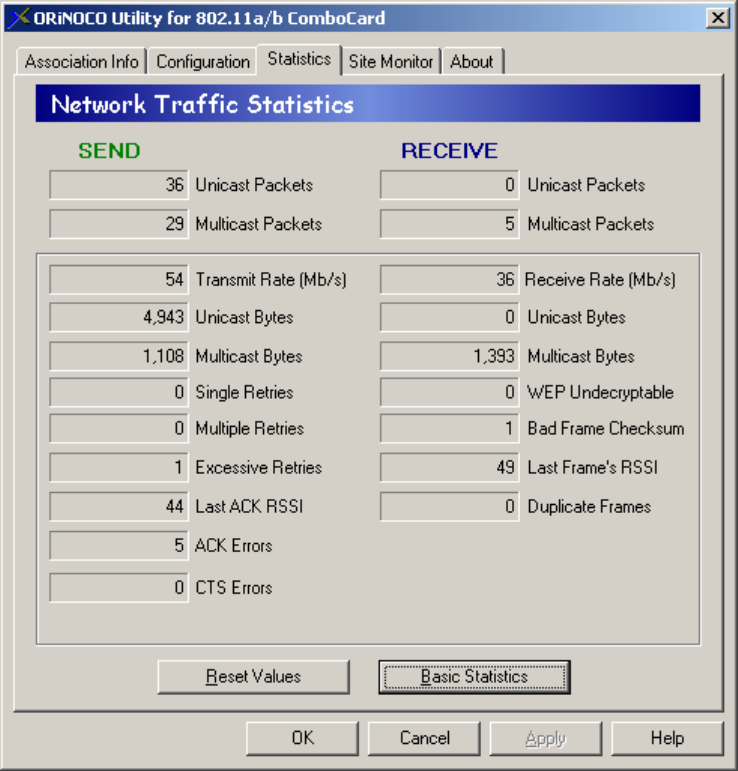The height and width of the screenshot is (771, 738).
Task: Click the Duplicate Frames value field
Action: [x=449, y=506]
